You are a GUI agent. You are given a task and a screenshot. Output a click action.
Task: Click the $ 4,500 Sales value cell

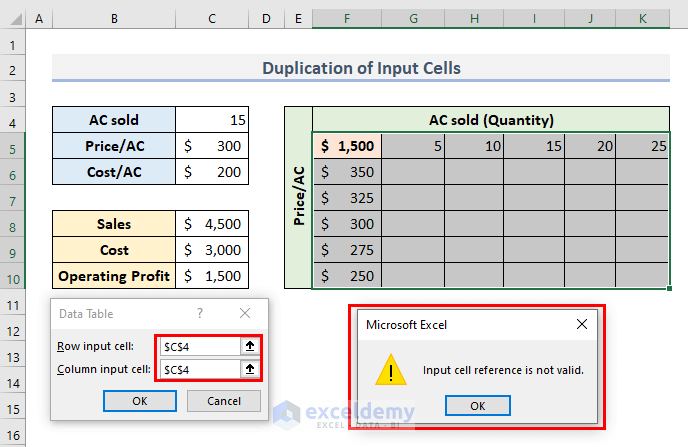(212, 224)
